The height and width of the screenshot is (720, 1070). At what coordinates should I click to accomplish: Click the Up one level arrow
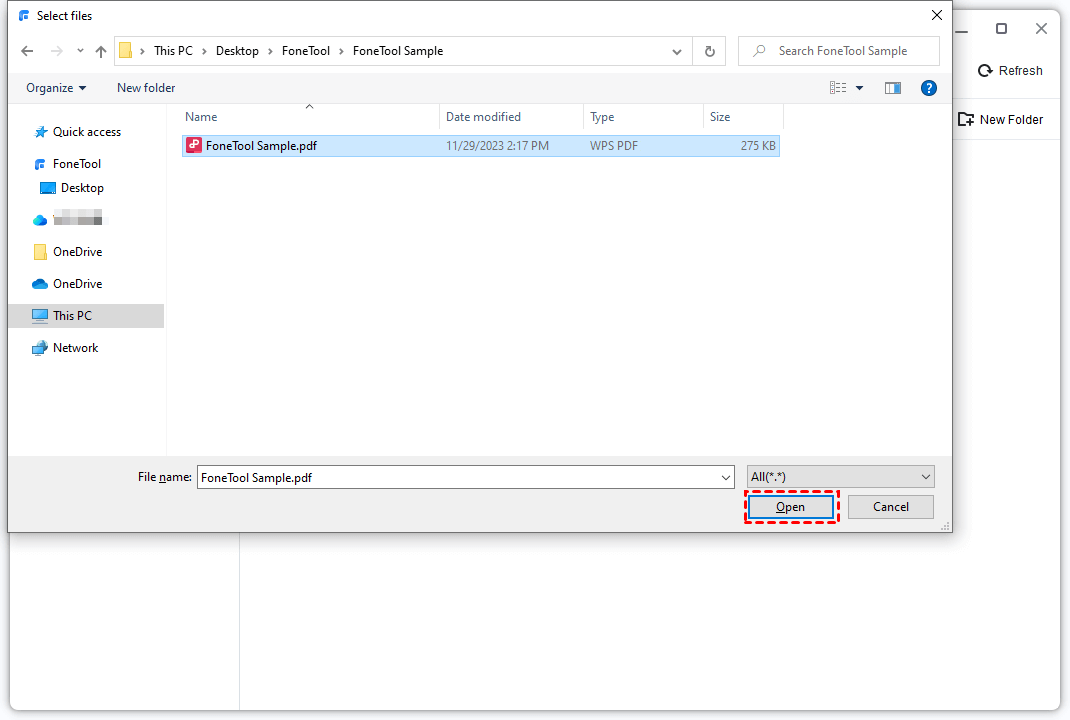click(101, 51)
